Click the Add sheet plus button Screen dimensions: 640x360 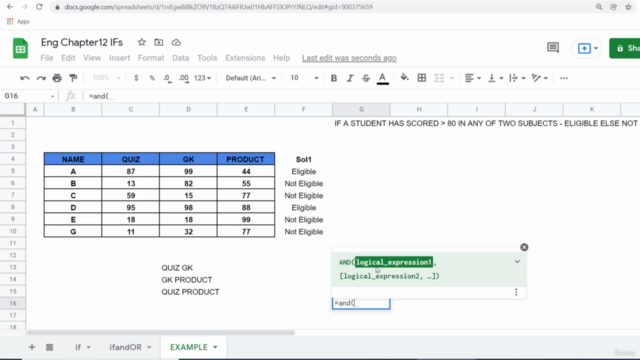pos(32,347)
